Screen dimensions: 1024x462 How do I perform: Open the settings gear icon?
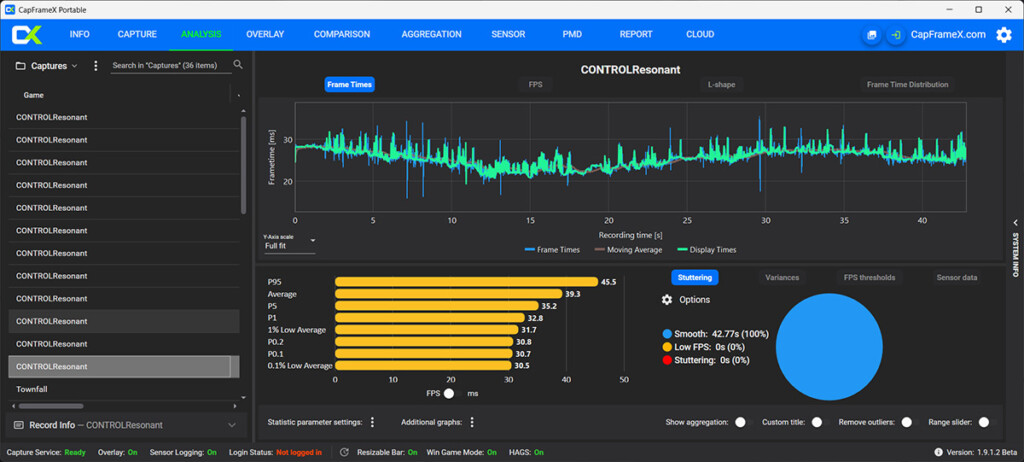1004,35
